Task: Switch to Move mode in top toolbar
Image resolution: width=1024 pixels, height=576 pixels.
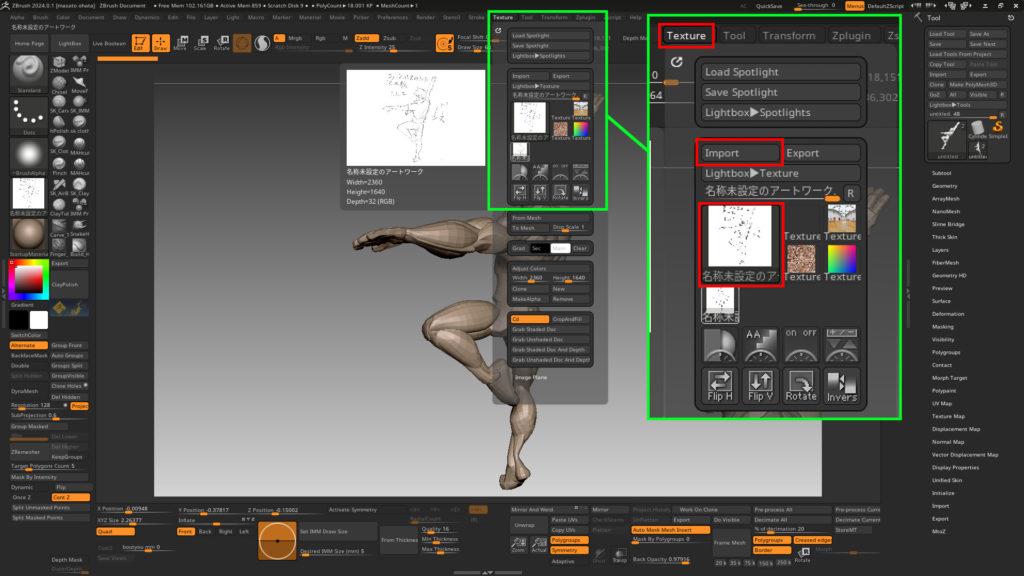Action: pyautogui.click(x=180, y=43)
